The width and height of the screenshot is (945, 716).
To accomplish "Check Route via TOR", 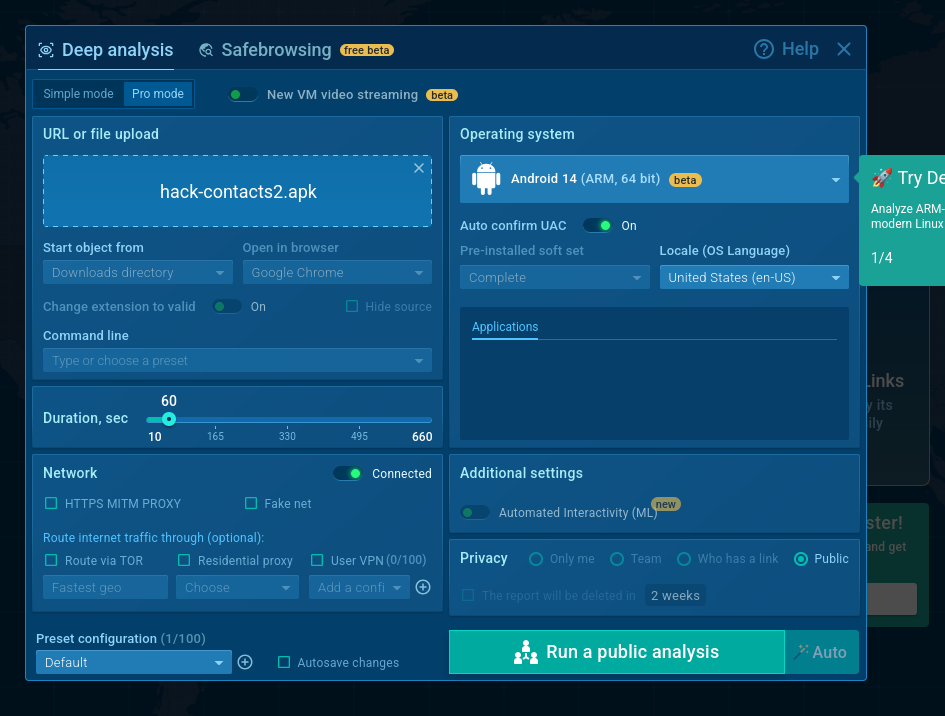I will point(51,561).
